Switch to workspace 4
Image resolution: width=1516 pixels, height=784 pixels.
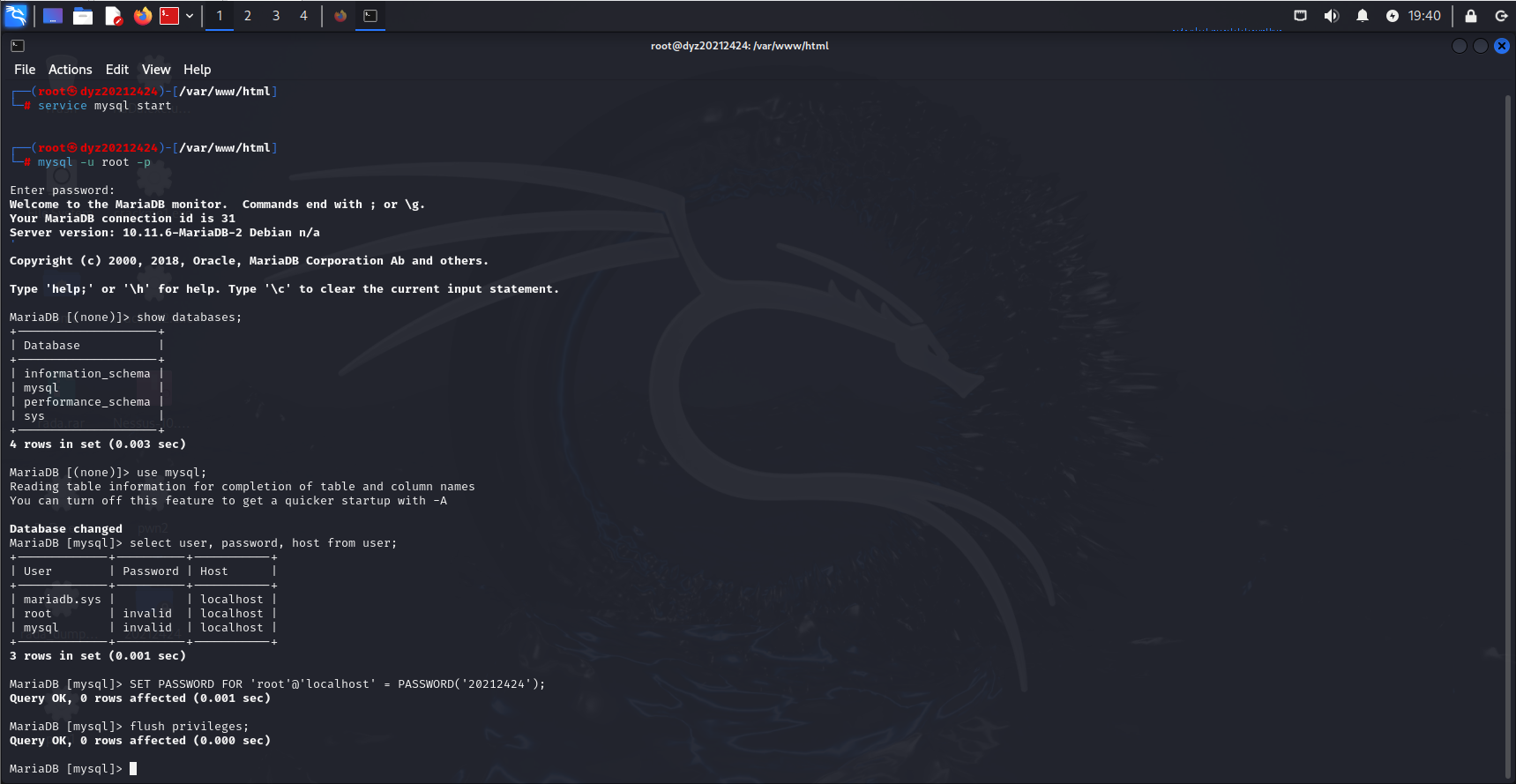point(304,16)
